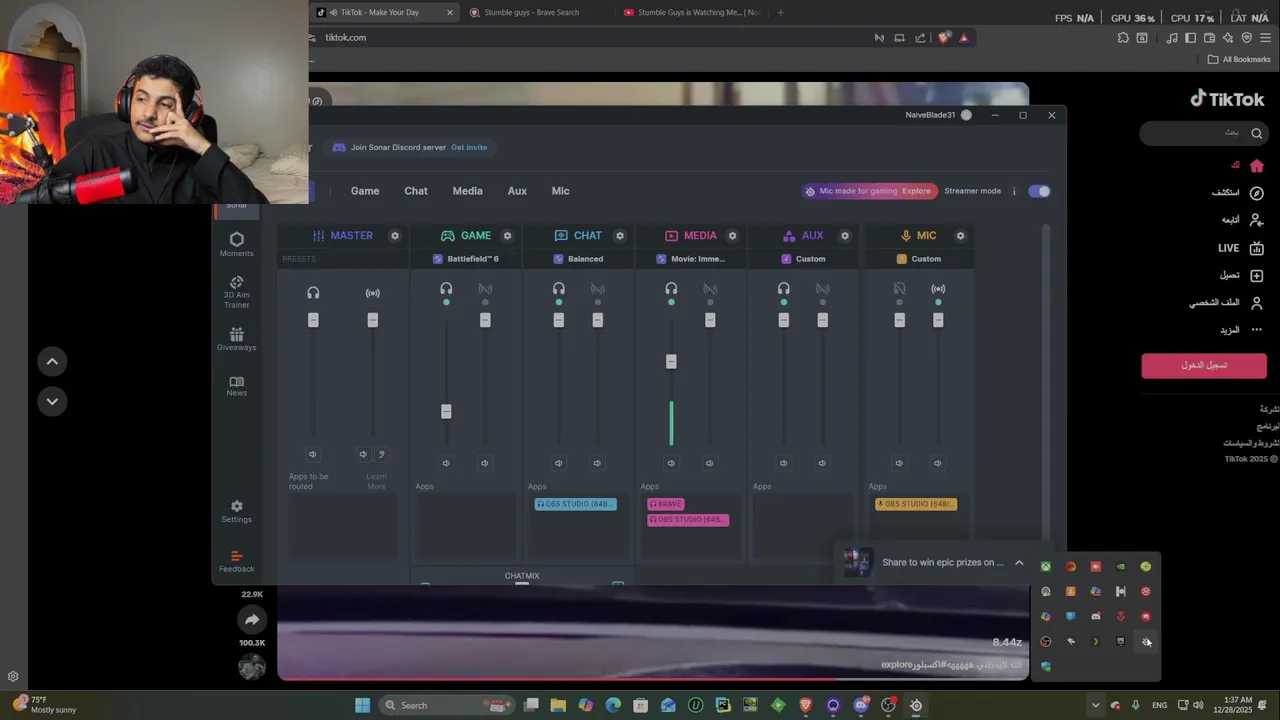Mute AUX headphone output

point(783,463)
